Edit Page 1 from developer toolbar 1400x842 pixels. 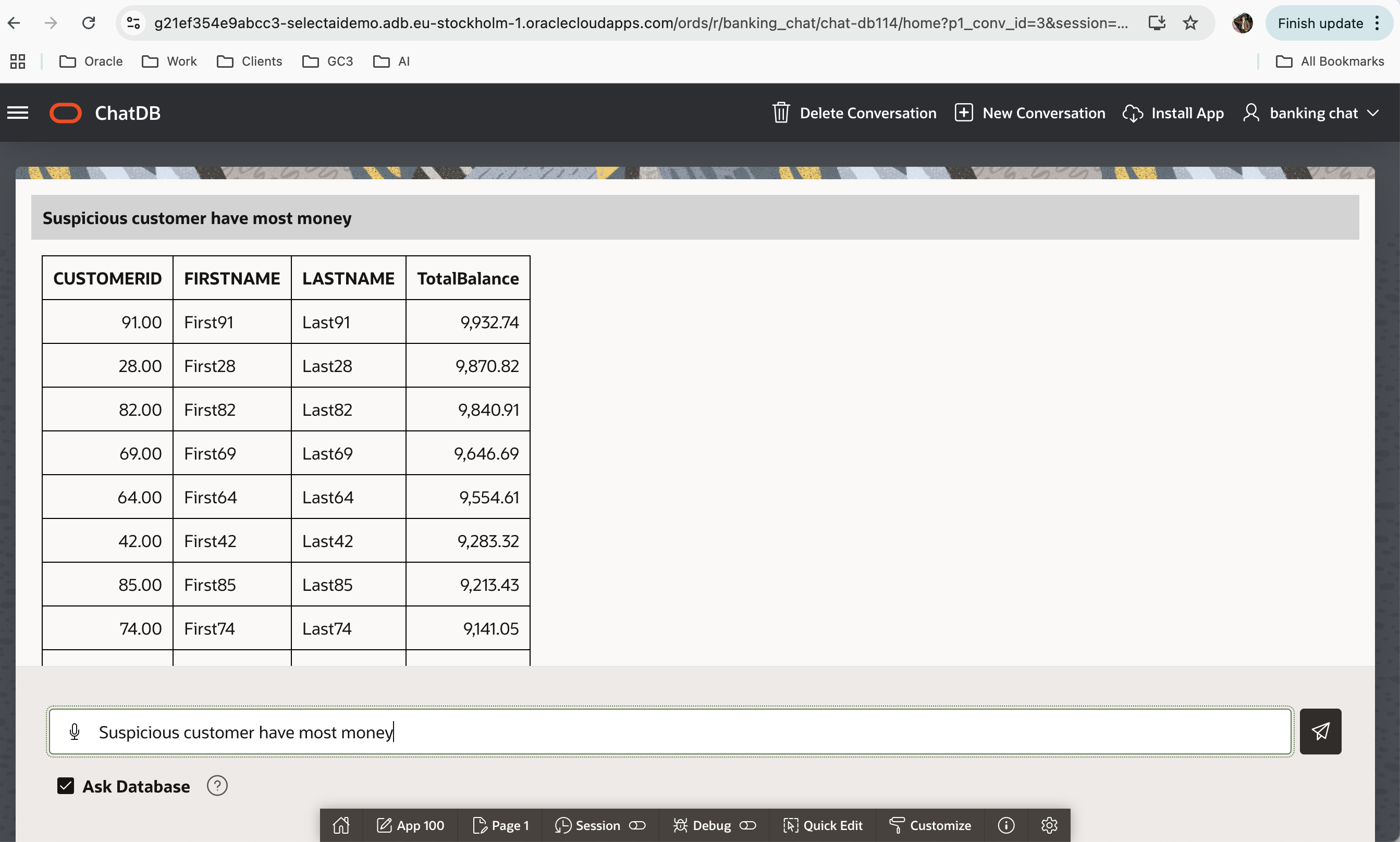coord(500,825)
